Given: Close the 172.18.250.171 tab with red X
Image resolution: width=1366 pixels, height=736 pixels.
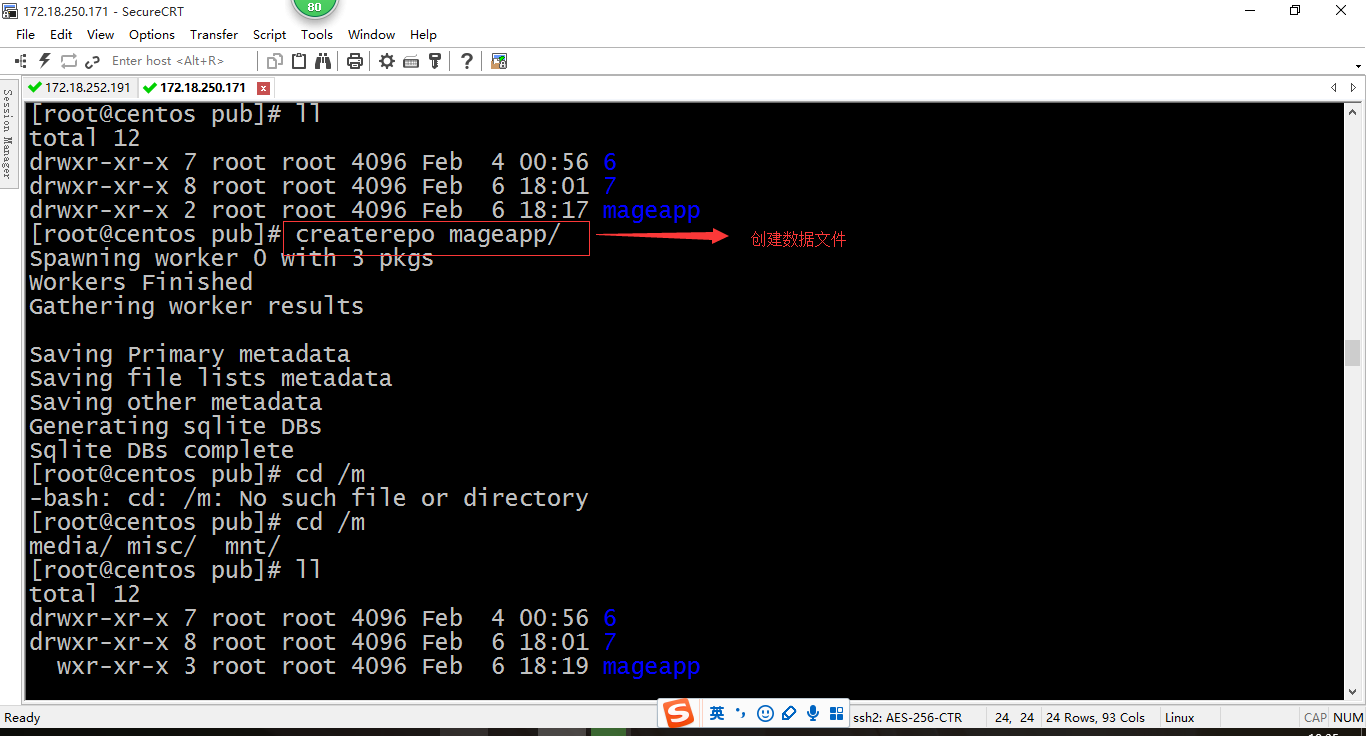Looking at the screenshot, I should point(264,88).
